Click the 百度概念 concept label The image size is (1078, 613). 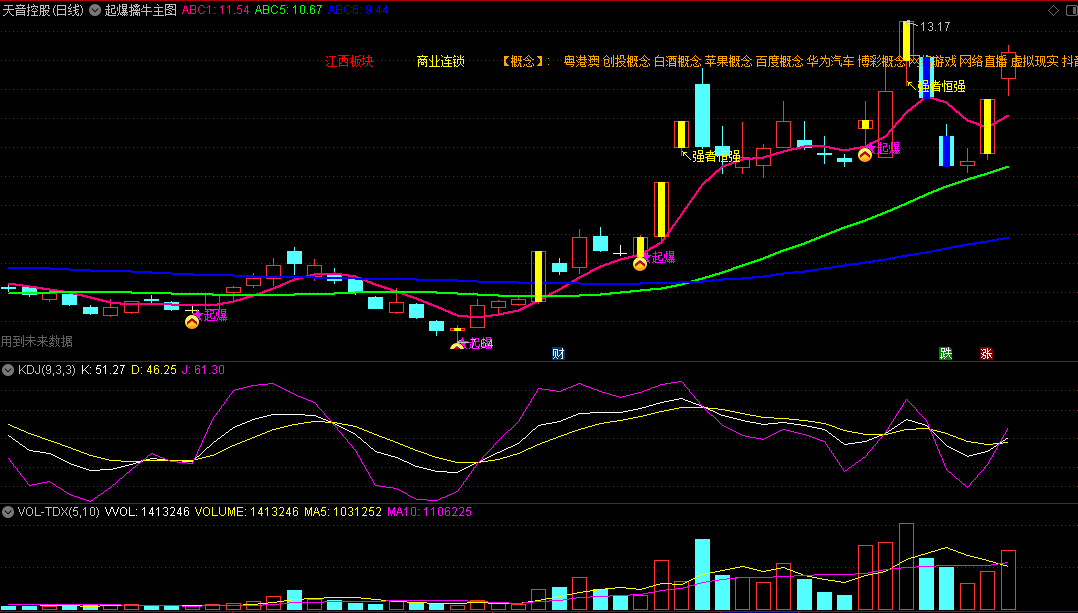[779, 61]
